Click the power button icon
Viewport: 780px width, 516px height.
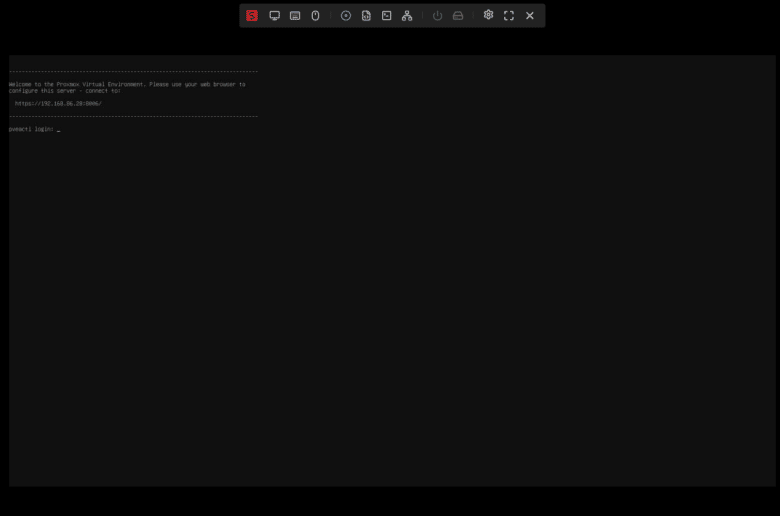pyautogui.click(x=437, y=15)
